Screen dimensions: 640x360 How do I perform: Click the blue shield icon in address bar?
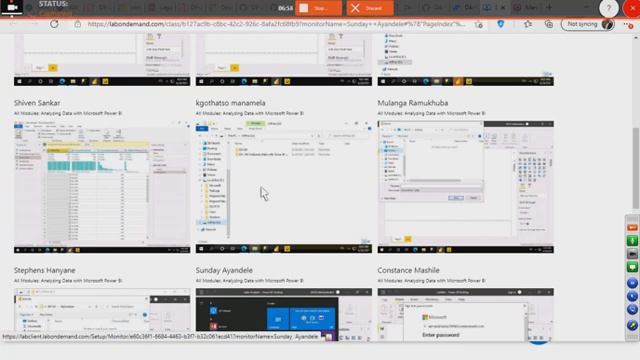[x=501, y=24]
